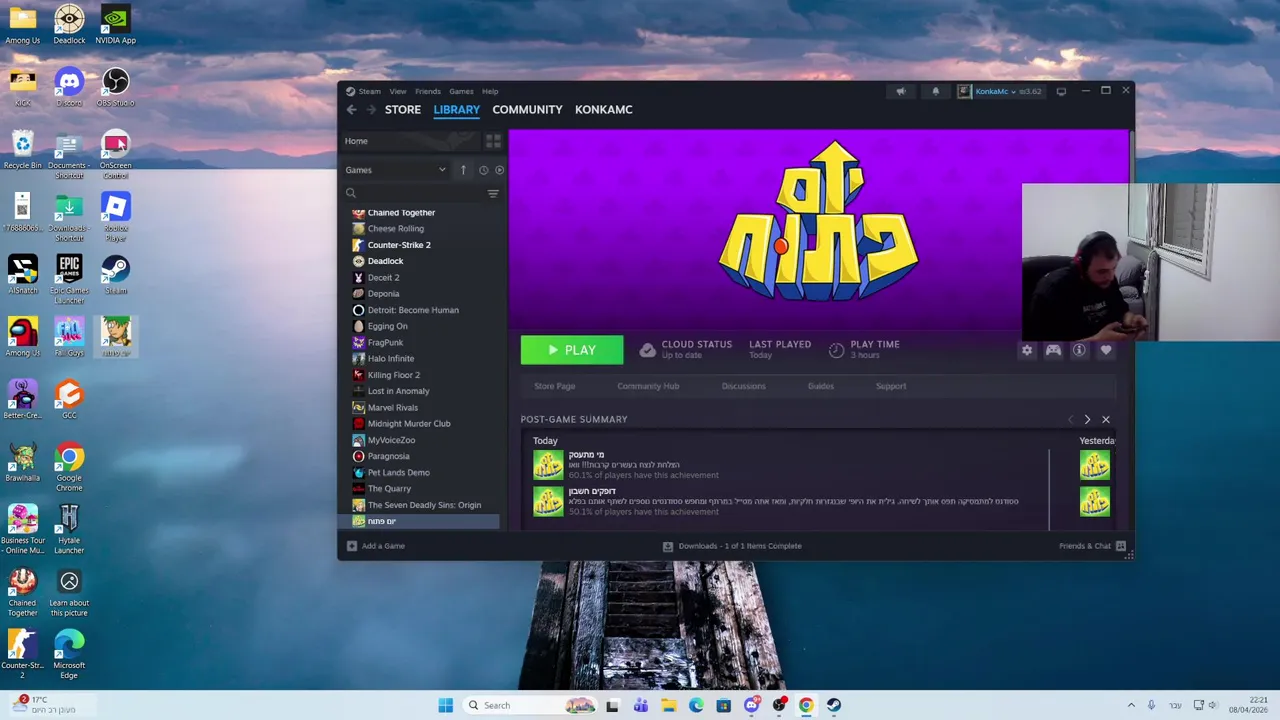
Task: Open File Explorer from the taskbar
Action: click(x=668, y=705)
